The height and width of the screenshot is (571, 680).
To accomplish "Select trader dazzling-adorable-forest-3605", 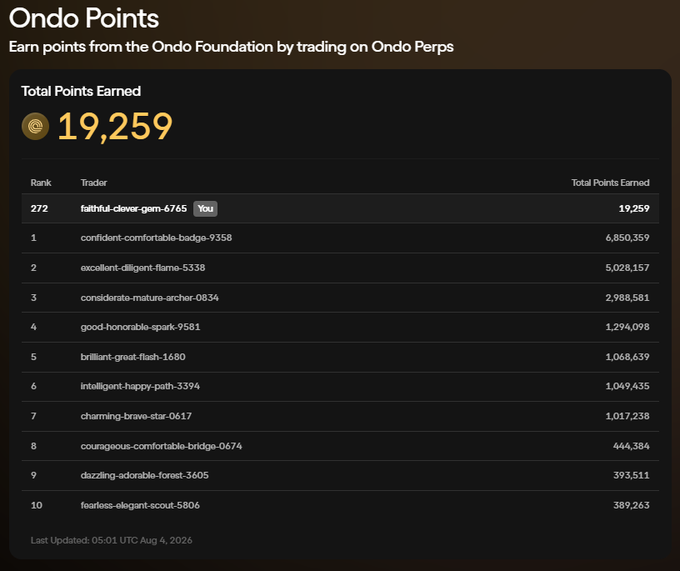I will point(144,475).
